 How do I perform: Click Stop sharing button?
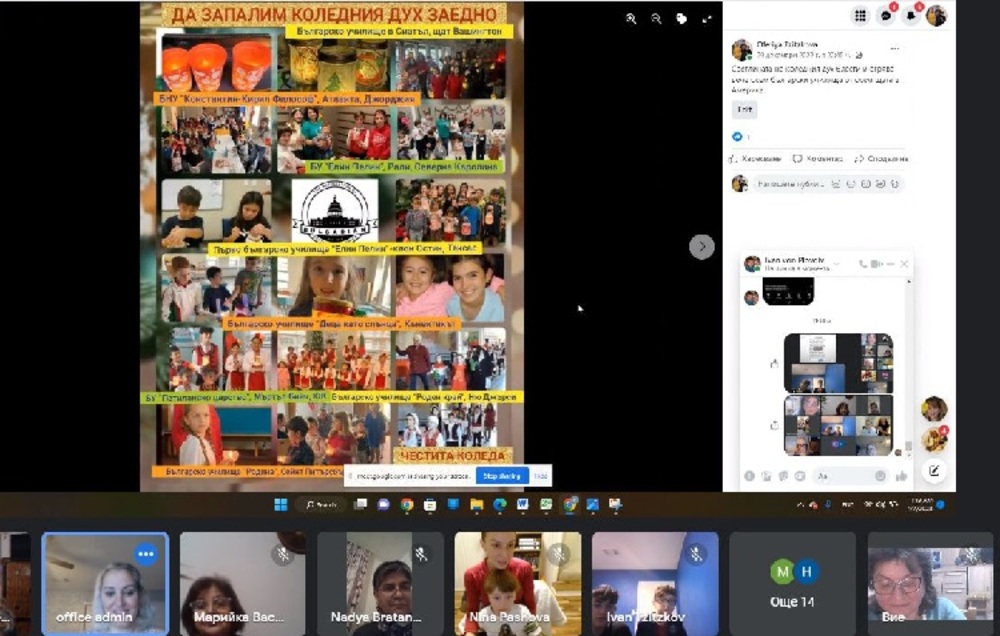(x=502, y=476)
